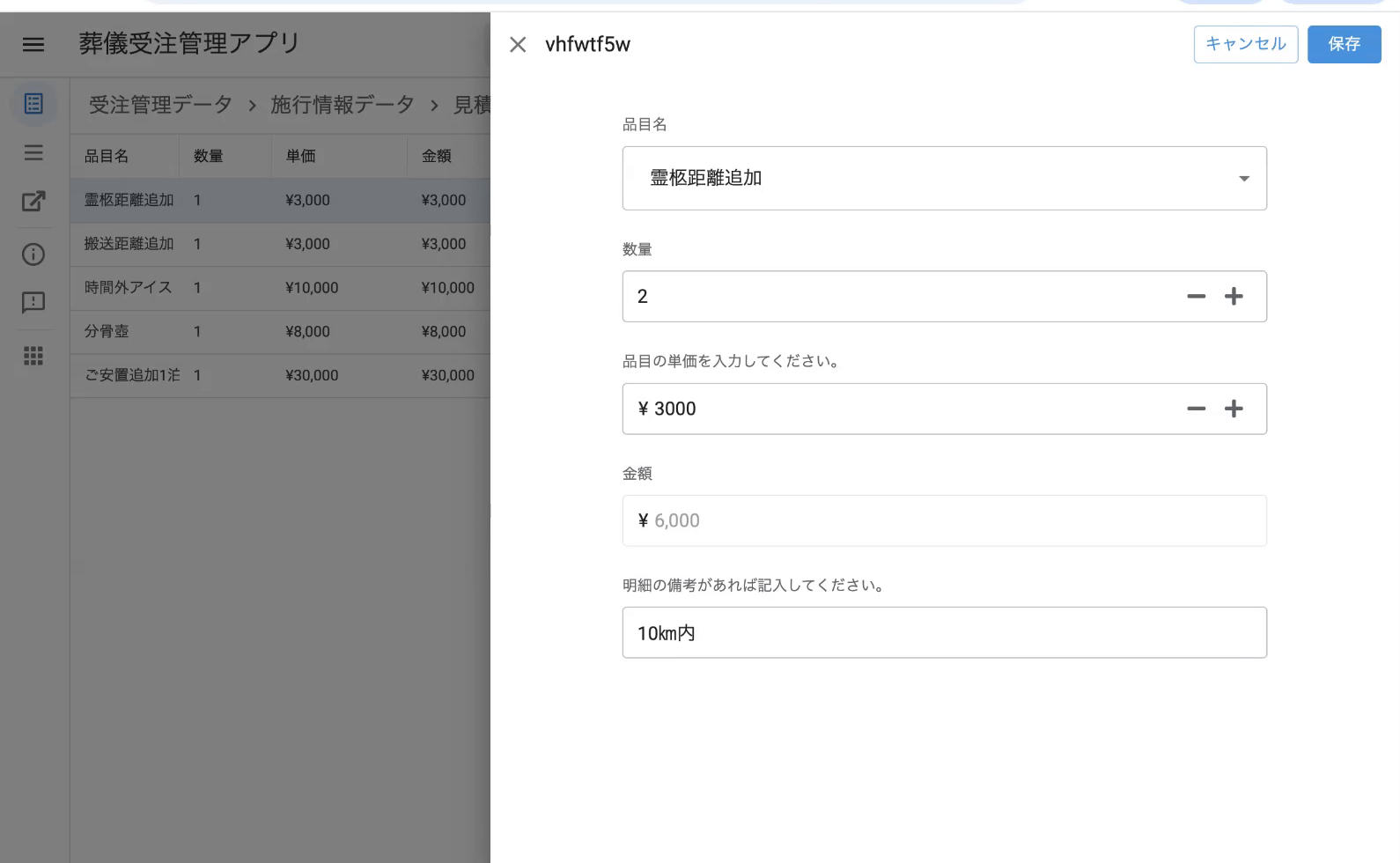Close the vhfwtf5w form with X
The height and width of the screenshot is (863, 1400).
[518, 45]
